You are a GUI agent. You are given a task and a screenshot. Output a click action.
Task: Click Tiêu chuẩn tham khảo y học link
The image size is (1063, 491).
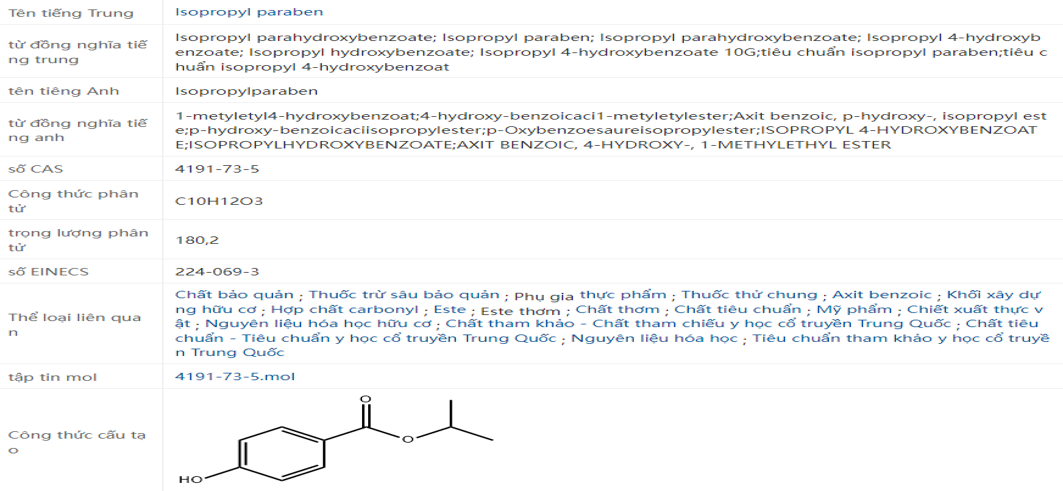[x=900, y=338]
